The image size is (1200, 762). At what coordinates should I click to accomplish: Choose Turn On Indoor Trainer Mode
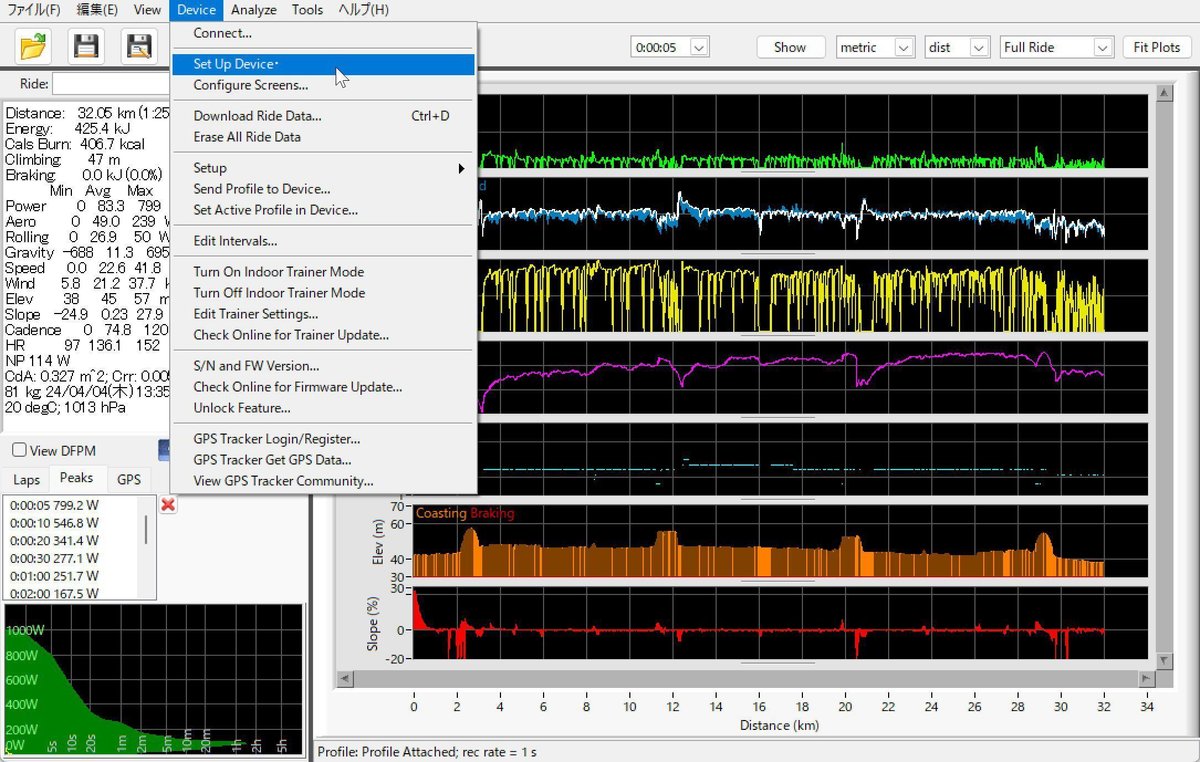point(278,272)
